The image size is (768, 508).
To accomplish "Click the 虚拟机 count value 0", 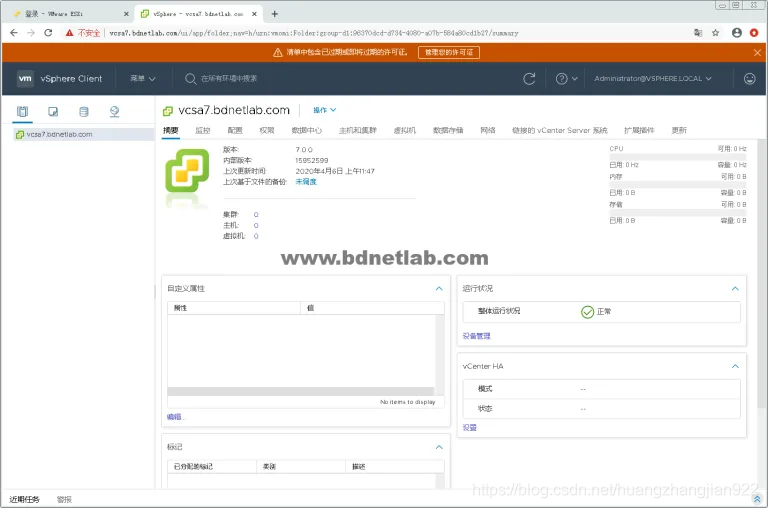I will 256,236.
